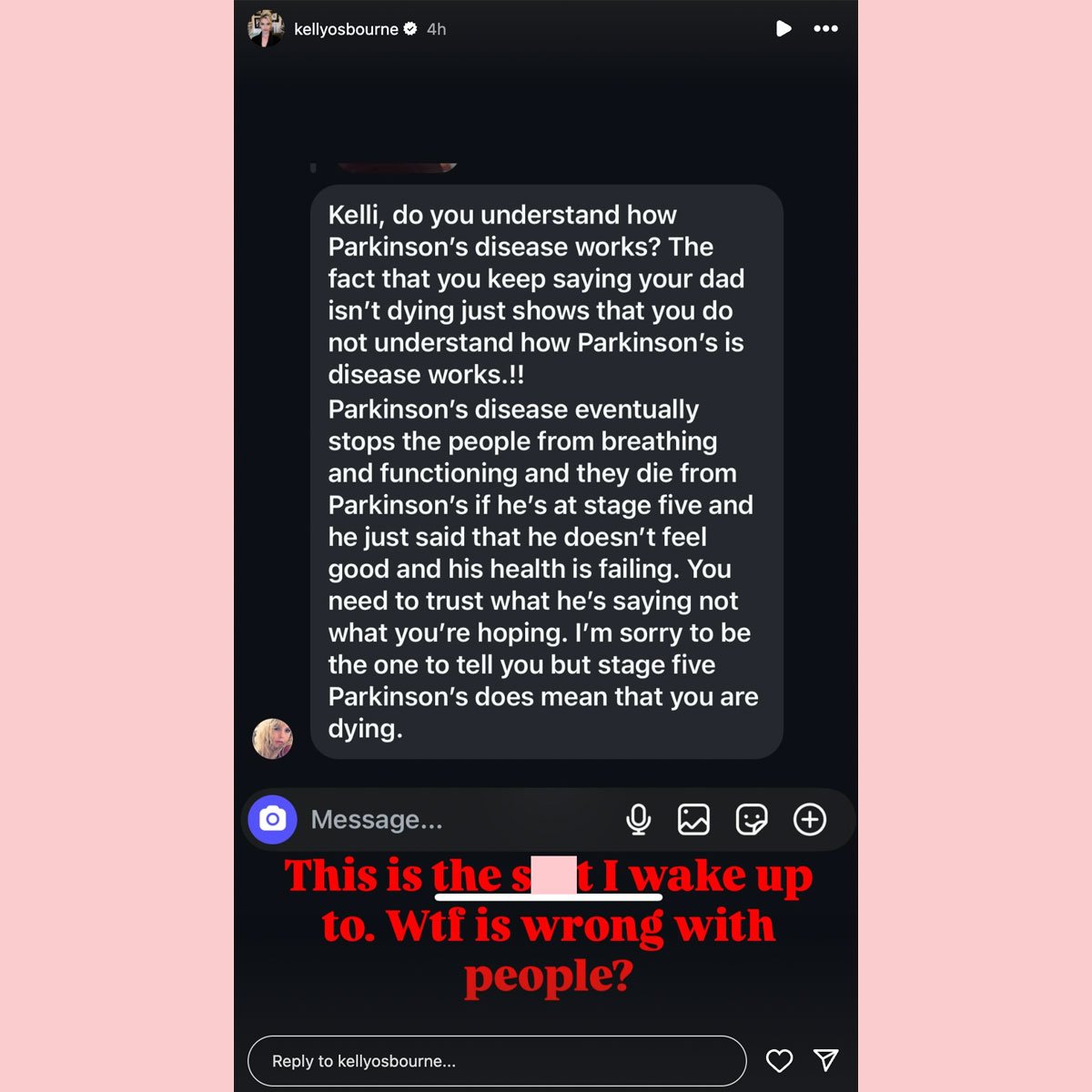Image resolution: width=1092 pixels, height=1092 pixels.
Task: Click the Reply to kellyosbourne... field
Action: point(497,1061)
